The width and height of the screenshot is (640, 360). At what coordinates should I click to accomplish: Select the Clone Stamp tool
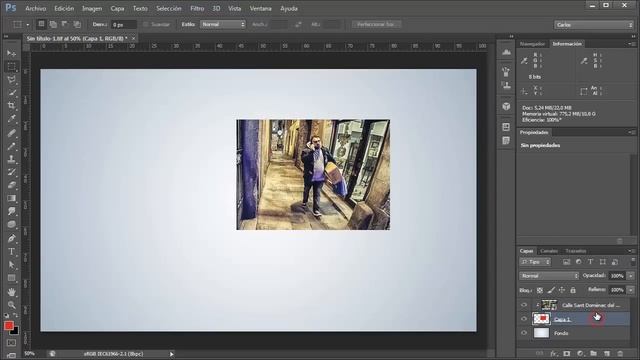[x=11, y=159]
